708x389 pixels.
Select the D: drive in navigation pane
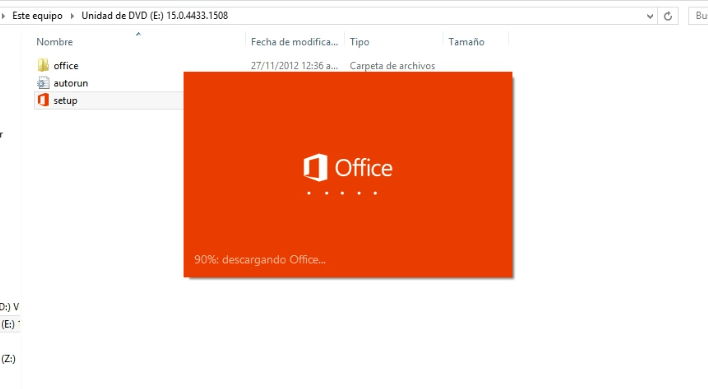(9, 307)
